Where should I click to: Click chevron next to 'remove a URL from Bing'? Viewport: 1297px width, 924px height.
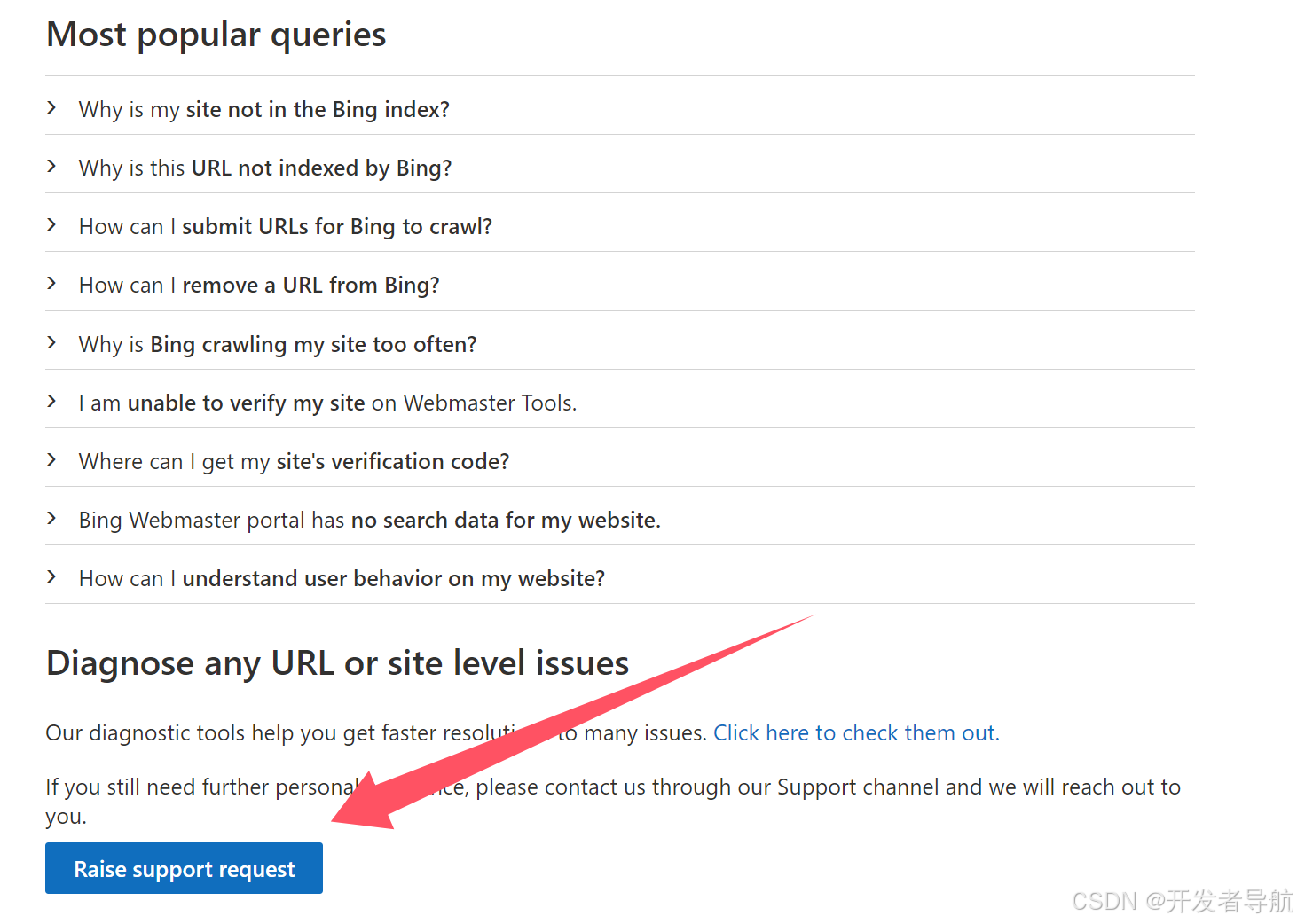(52, 284)
